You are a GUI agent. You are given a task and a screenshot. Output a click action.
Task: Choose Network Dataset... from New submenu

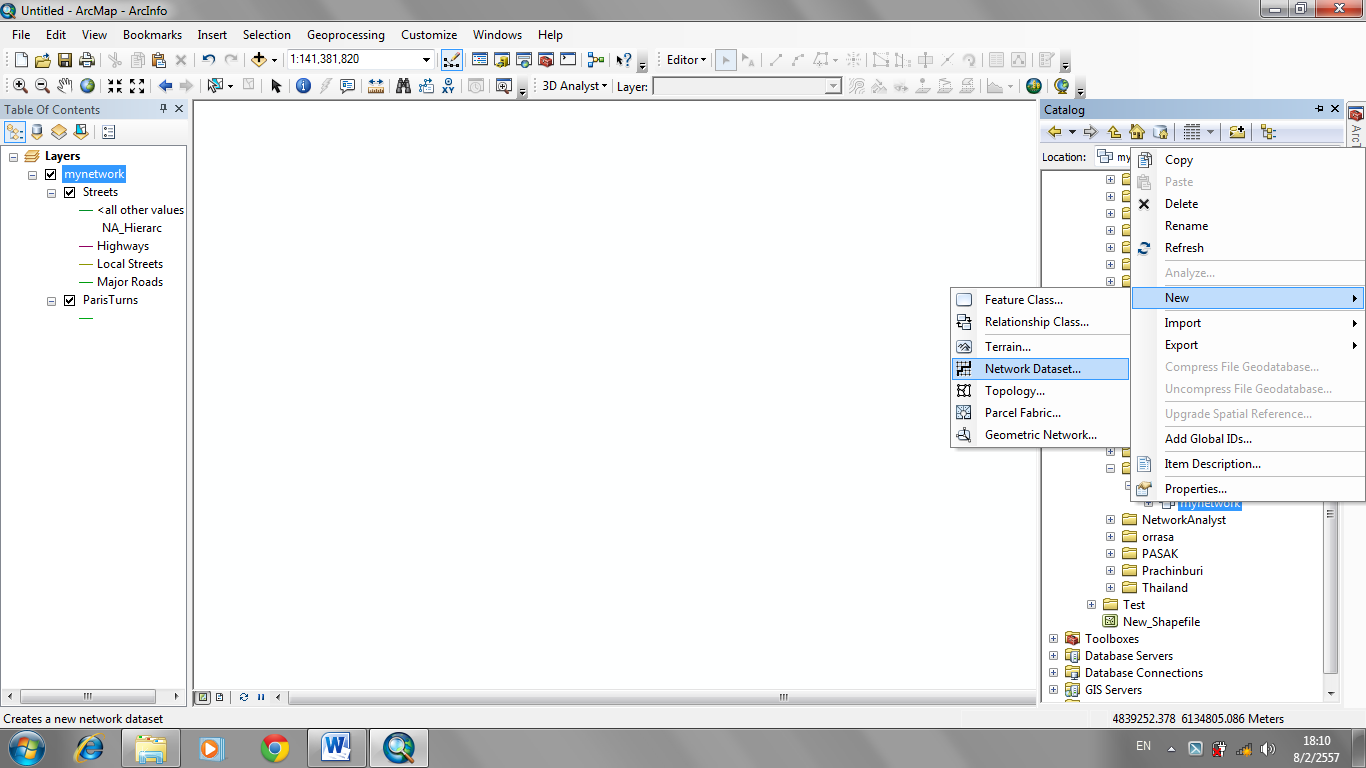[1040, 369]
